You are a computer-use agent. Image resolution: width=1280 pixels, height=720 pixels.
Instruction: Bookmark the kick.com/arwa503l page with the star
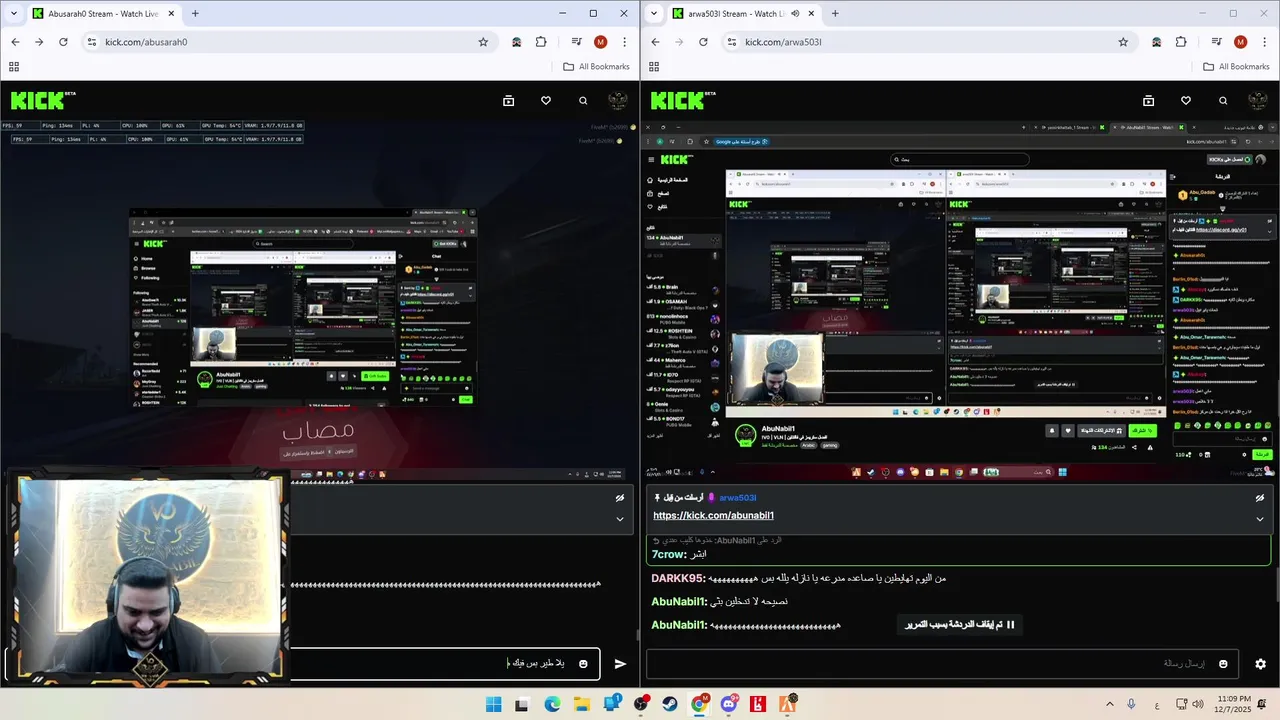[1123, 42]
